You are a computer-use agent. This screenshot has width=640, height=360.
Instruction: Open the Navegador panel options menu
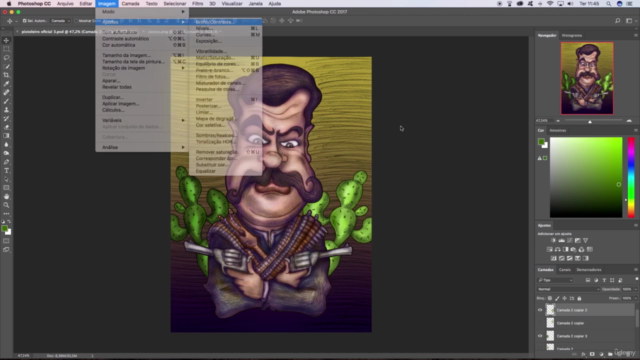[x=636, y=36]
